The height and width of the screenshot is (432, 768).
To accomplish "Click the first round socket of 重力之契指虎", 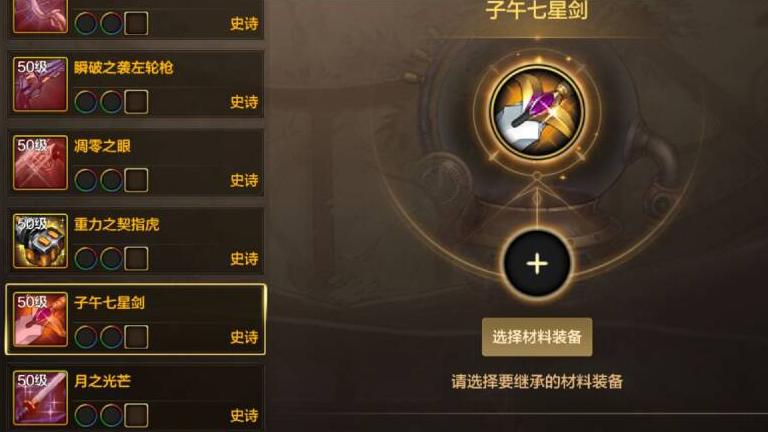I will [x=86, y=259].
